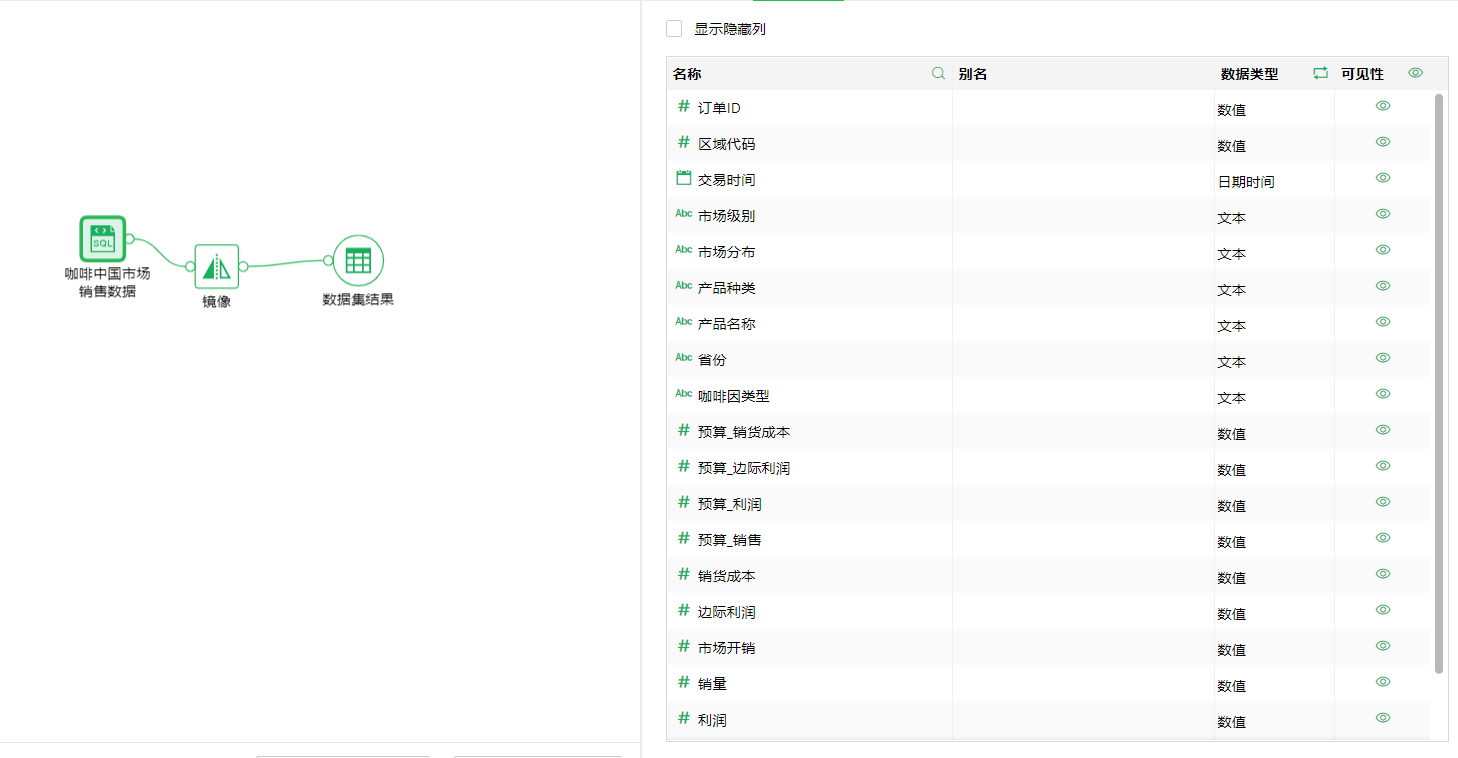
Task: Click the alias field for 产品种类
Action: (1082, 289)
